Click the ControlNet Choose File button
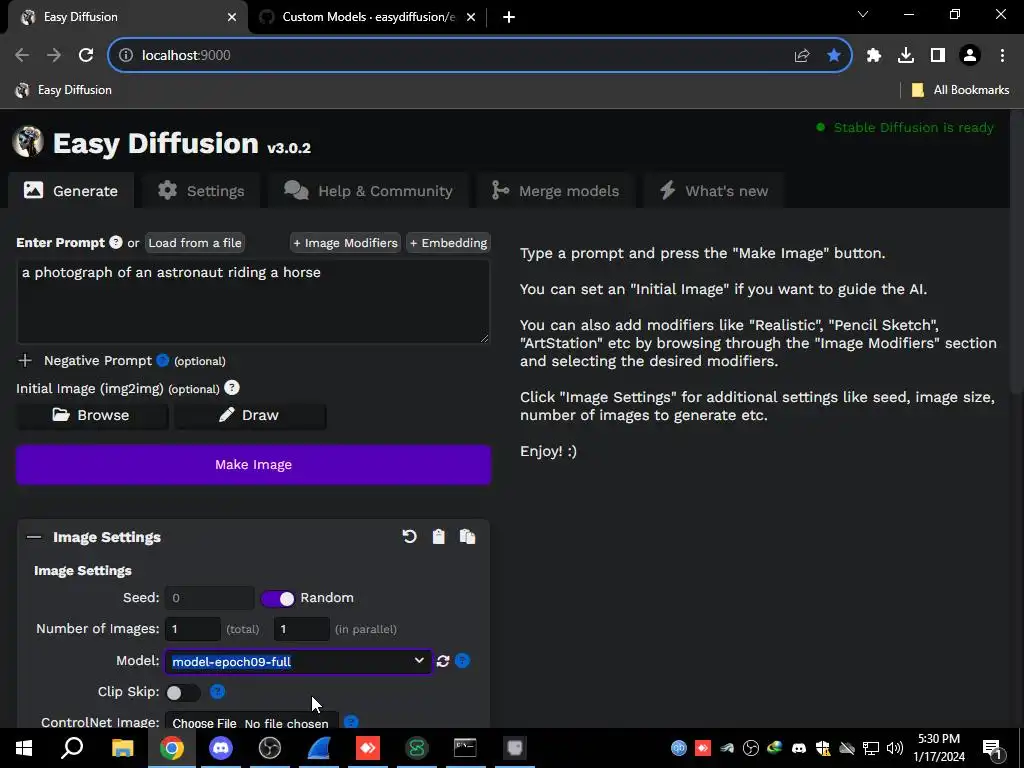The height and width of the screenshot is (768, 1024). [x=204, y=723]
